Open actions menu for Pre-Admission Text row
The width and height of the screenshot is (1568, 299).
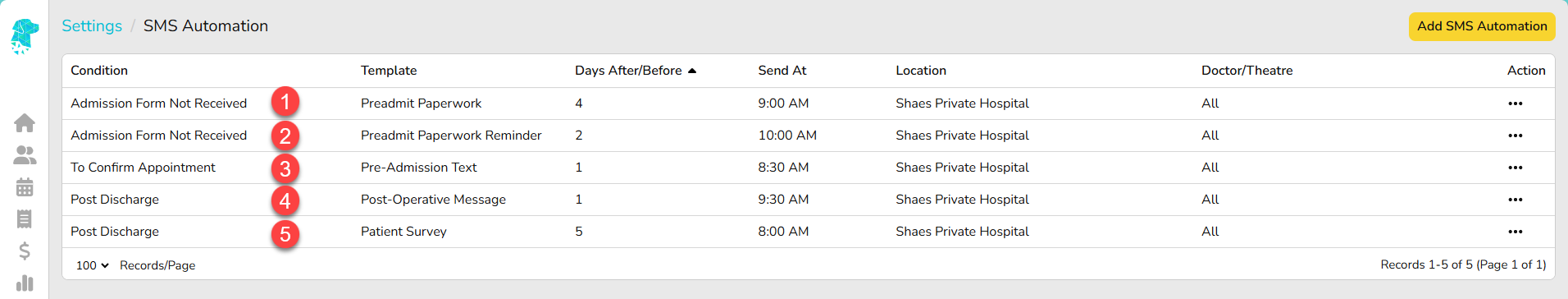pos(1515,168)
